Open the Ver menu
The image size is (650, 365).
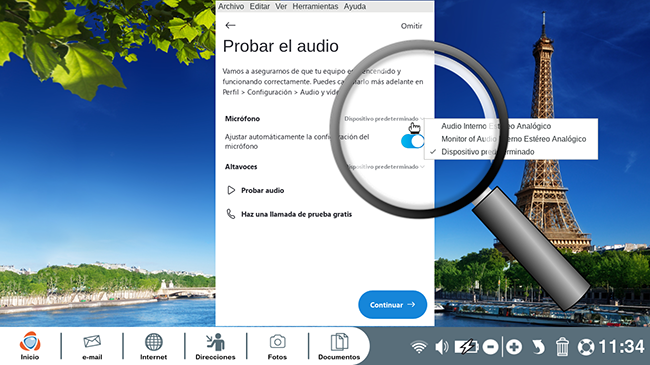pyautogui.click(x=281, y=6)
